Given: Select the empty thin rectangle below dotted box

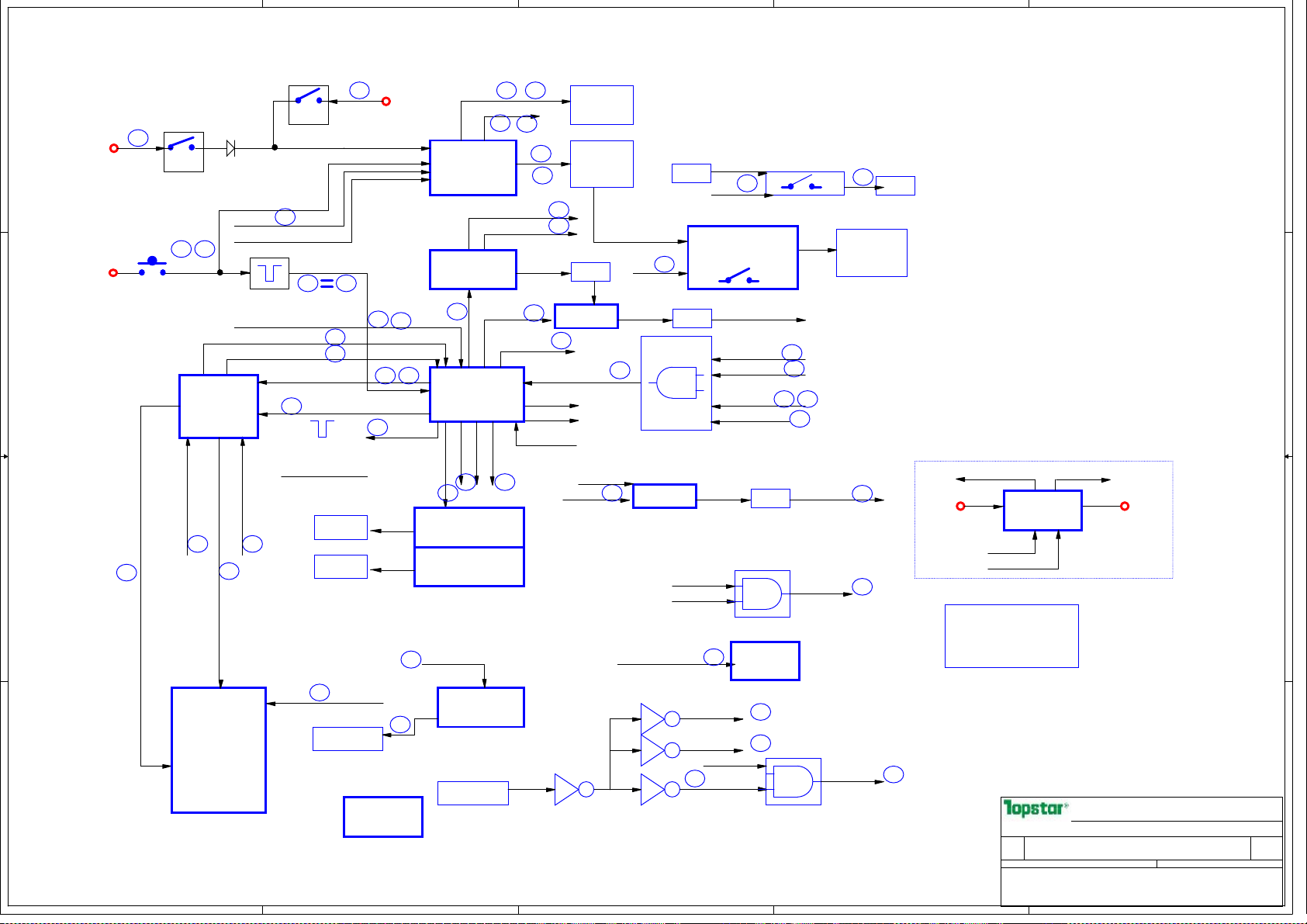Looking at the screenshot, I should 1011,636.
